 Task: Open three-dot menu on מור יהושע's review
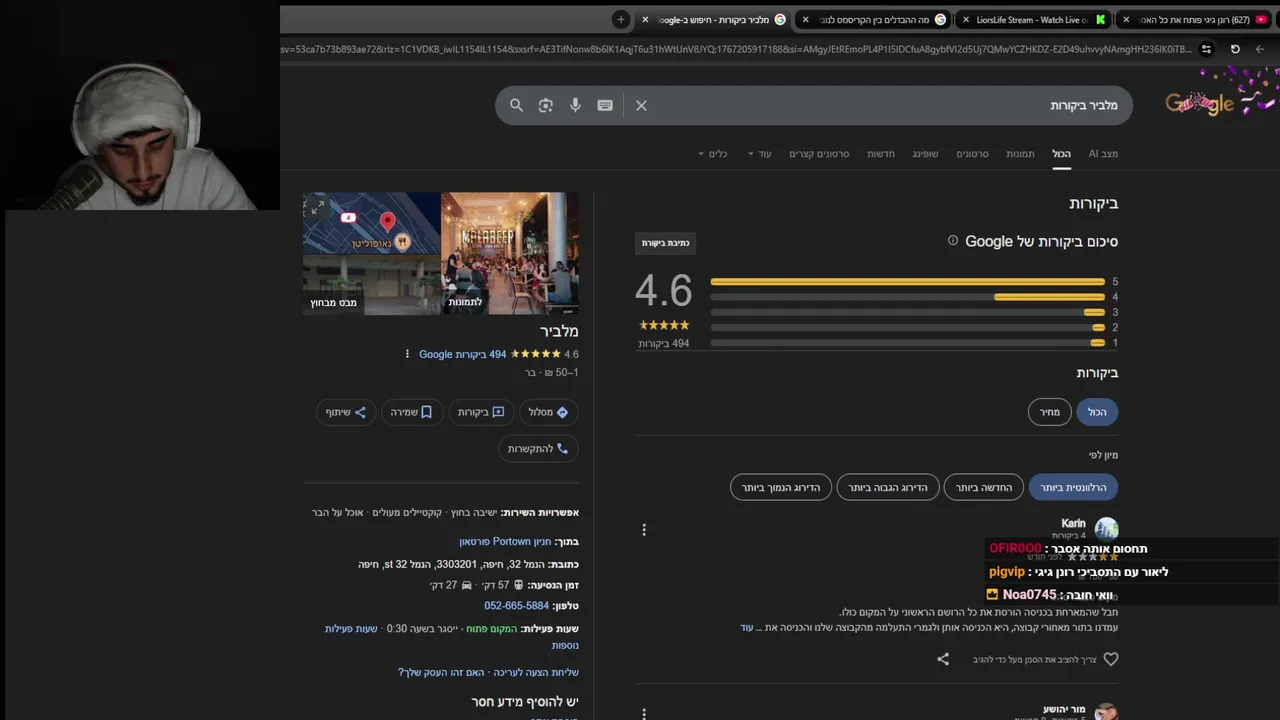[644, 714]
